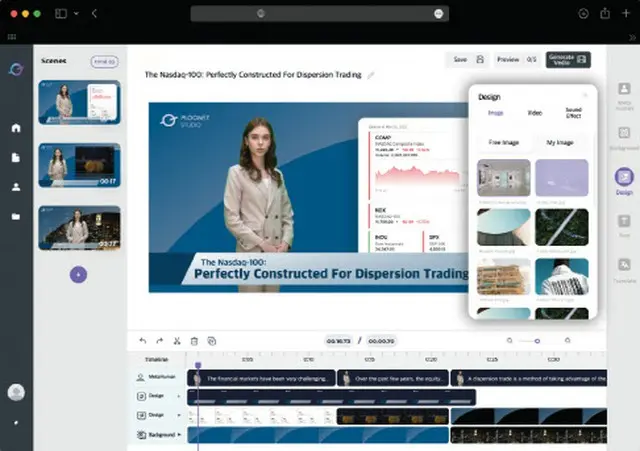Click the Home icon in the left navigation
640x451 pixels.
16,128
